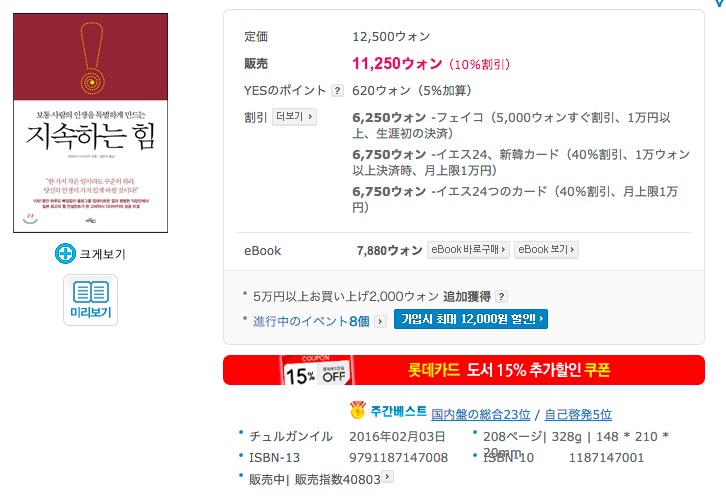Open the 自己啓発5位 ranking link
This screenshot has width=726, height=496.
578,414
